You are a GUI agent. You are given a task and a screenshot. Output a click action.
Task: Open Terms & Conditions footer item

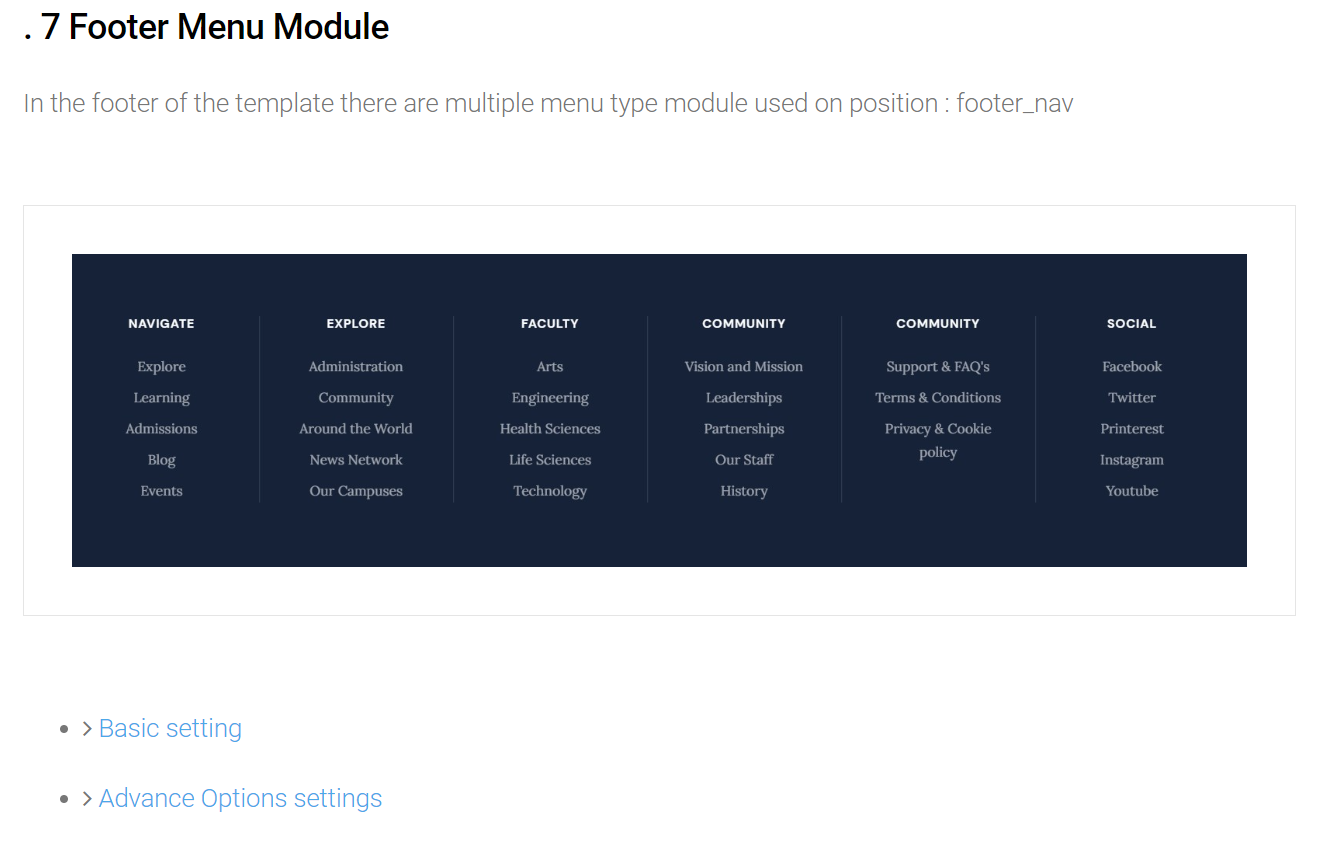(x=938, y=398)
